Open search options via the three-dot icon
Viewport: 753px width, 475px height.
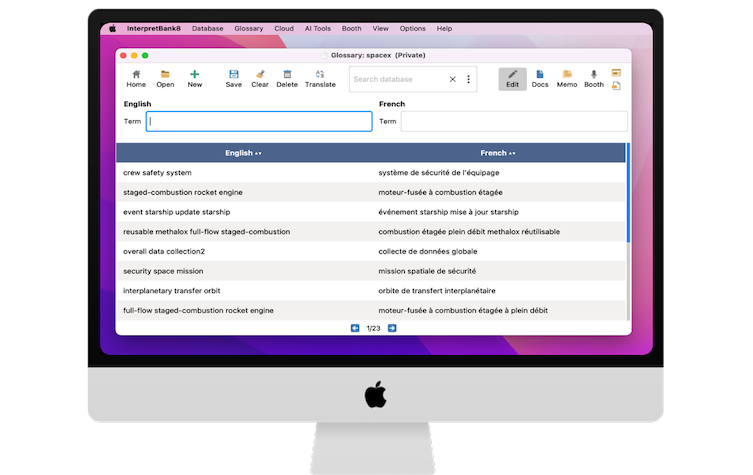tap(468, 79)
